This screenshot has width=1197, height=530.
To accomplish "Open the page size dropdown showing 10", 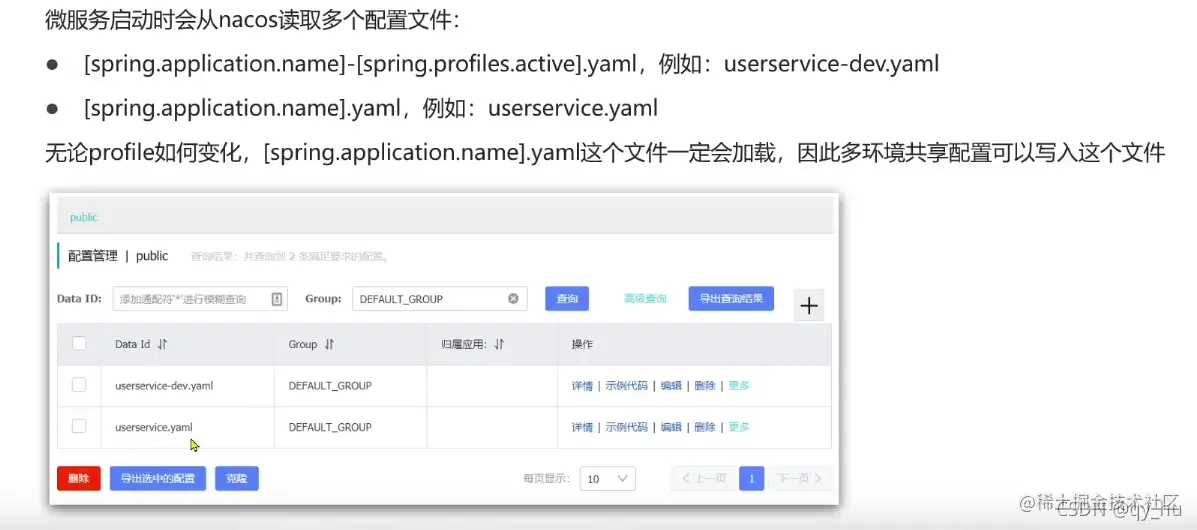I will (x=608, y=479).
